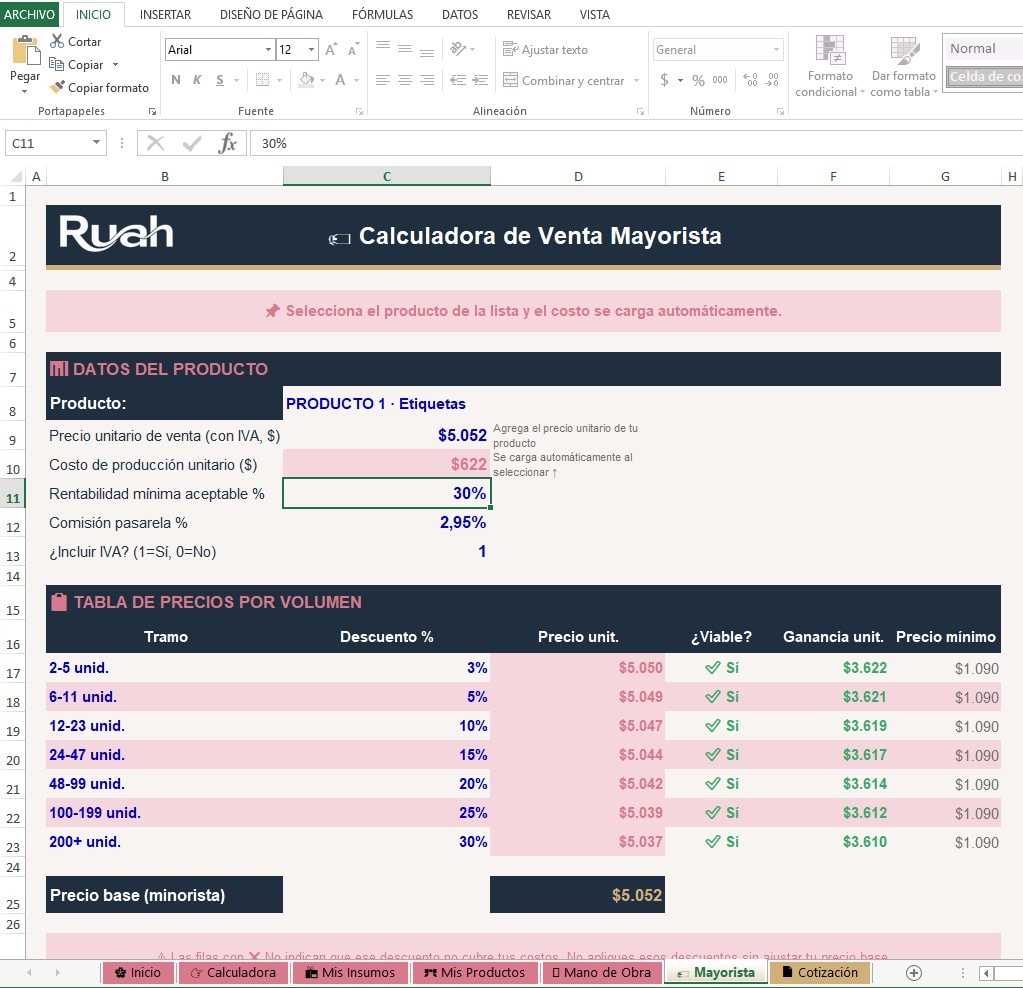Confirm formula entry with the checkmark icon
Image resolution: width=1023 pixels, height=988 pixels.
point(192,143)
